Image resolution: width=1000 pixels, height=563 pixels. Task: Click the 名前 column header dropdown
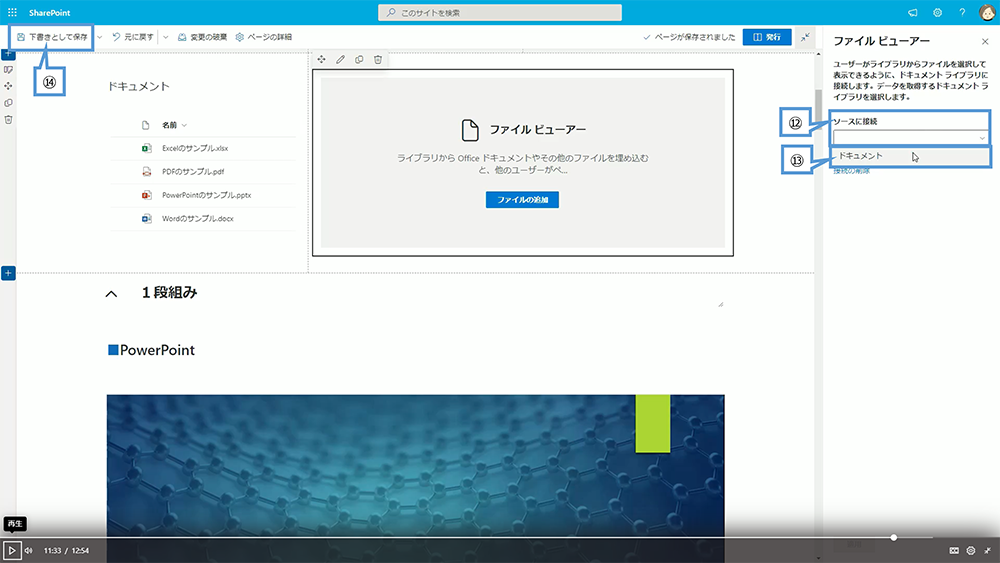click(x=174, y=125)
